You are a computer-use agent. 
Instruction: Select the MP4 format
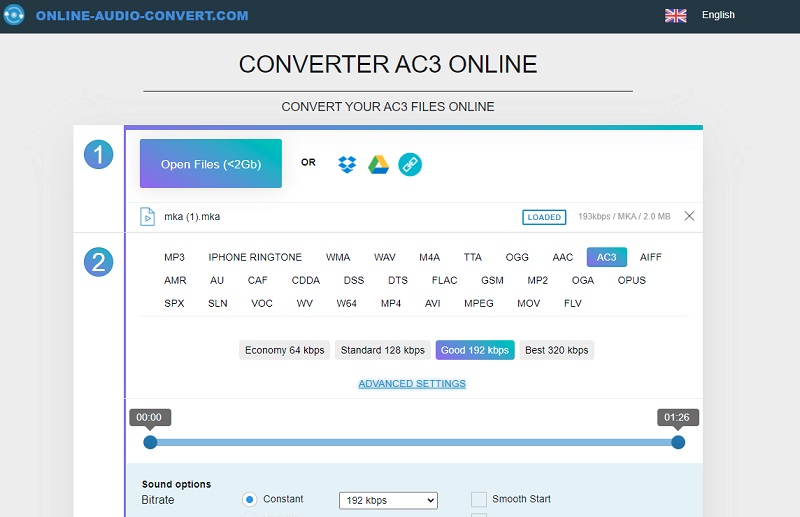[391, 303]
